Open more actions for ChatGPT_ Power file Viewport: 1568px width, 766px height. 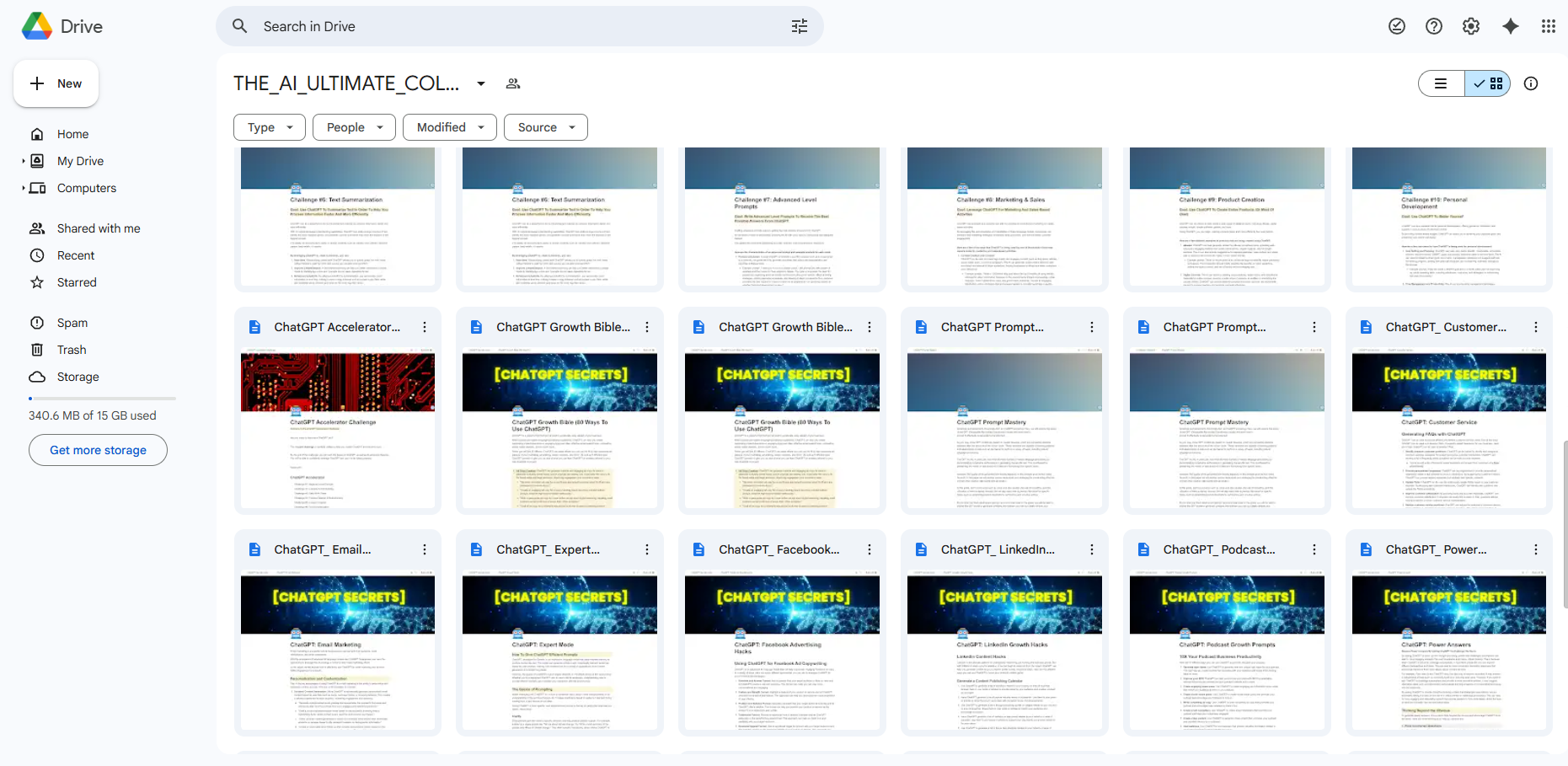(1536, 549)
